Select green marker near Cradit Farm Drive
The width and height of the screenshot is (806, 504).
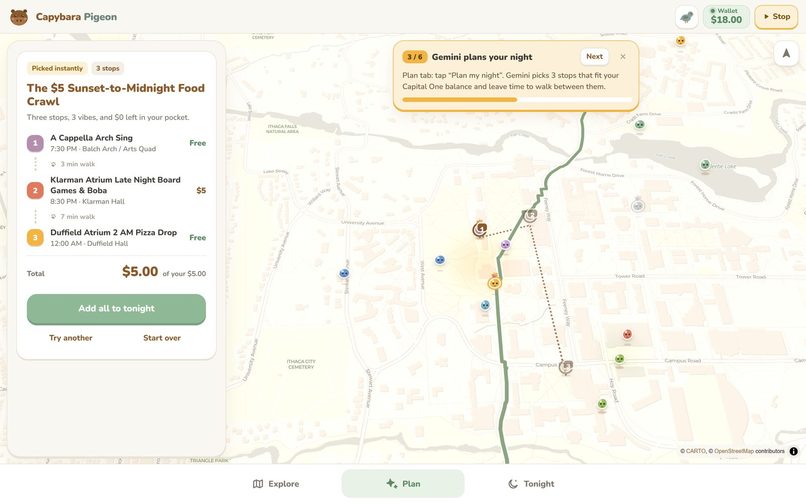tap(639, 124)
